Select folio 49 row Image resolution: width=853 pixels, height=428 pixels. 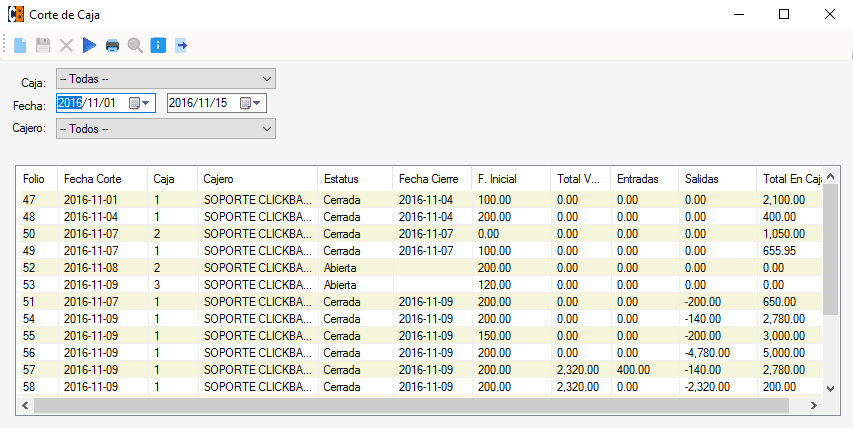pyautogui.click(x=421, y=251)
